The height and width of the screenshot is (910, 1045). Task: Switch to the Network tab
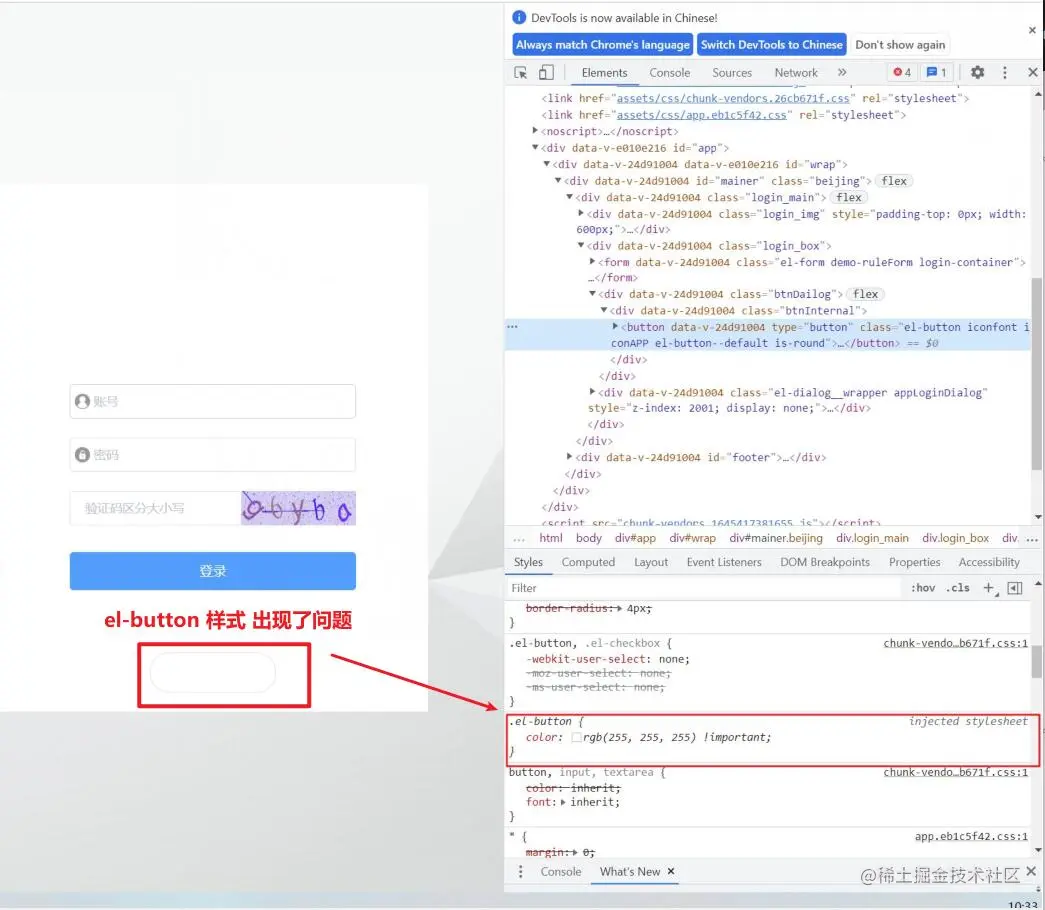[796, 73]
